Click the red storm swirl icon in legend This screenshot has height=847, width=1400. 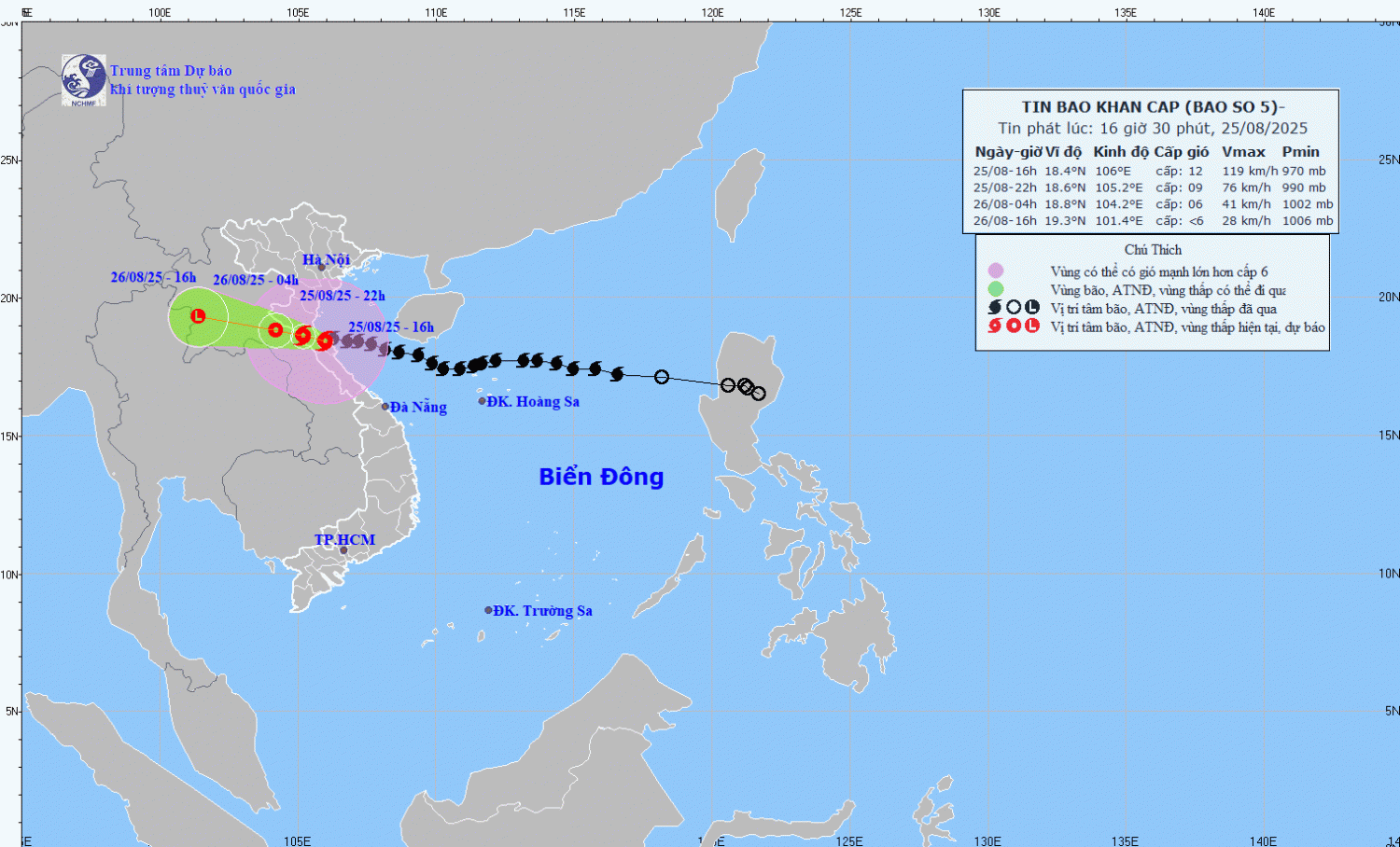[x=995, y=326]
